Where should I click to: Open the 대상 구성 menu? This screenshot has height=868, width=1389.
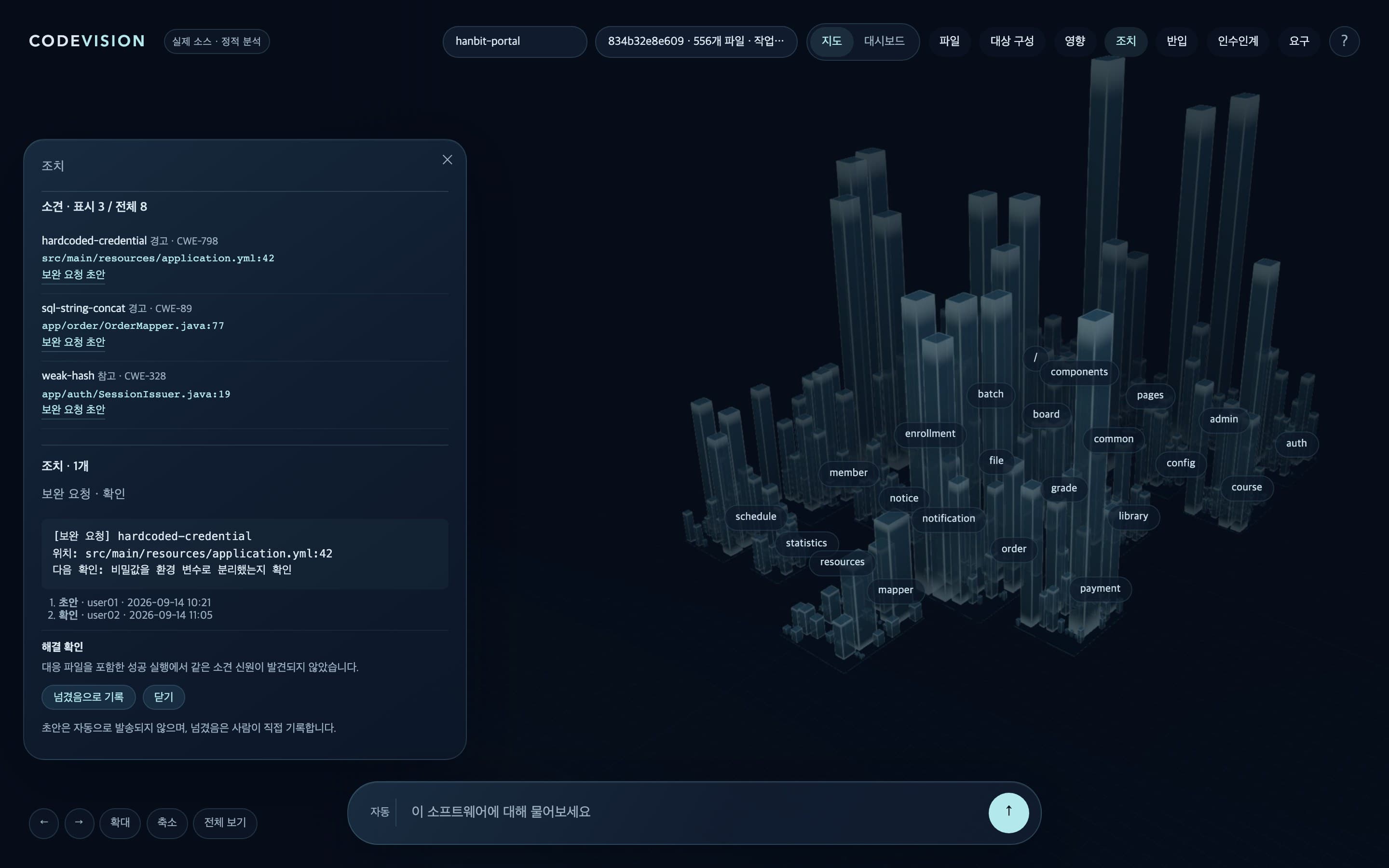coord(1011,41)
